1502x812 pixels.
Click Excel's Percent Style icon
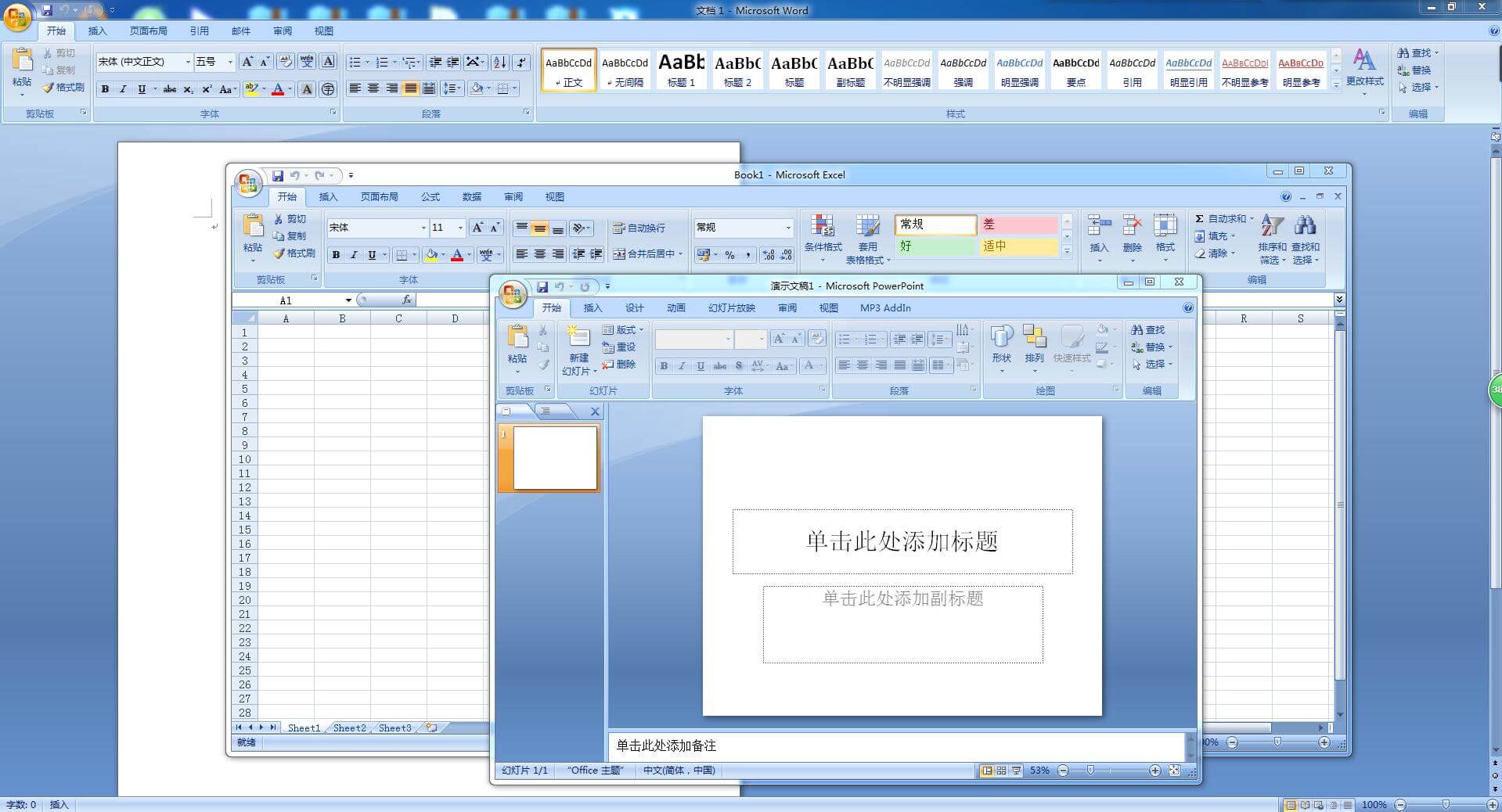pos(729,255)
